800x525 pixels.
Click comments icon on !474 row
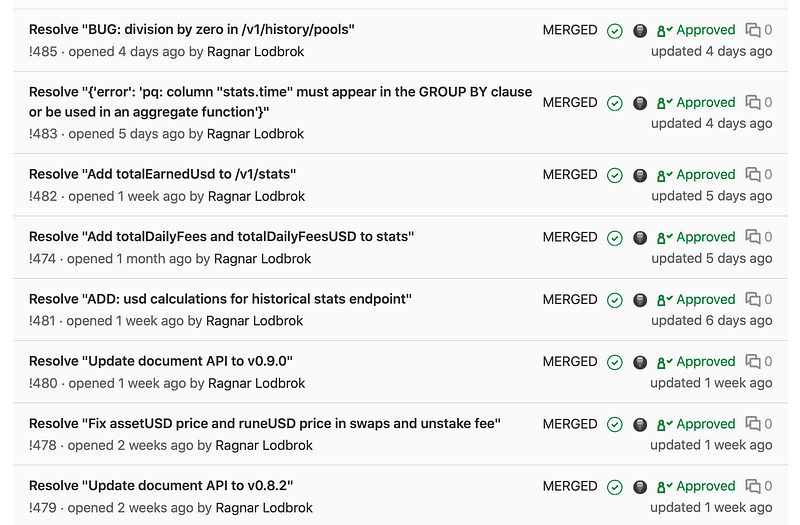[753, 237]
